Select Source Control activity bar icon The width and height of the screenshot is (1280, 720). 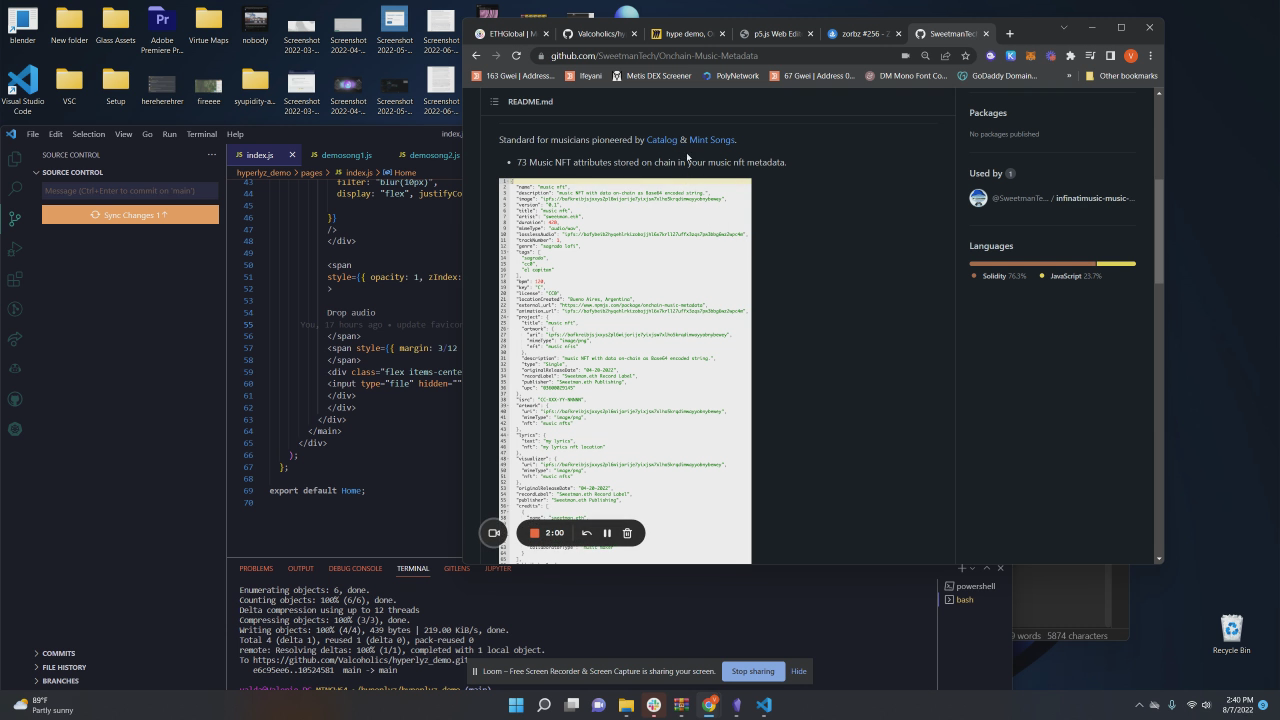coord(15,218)
